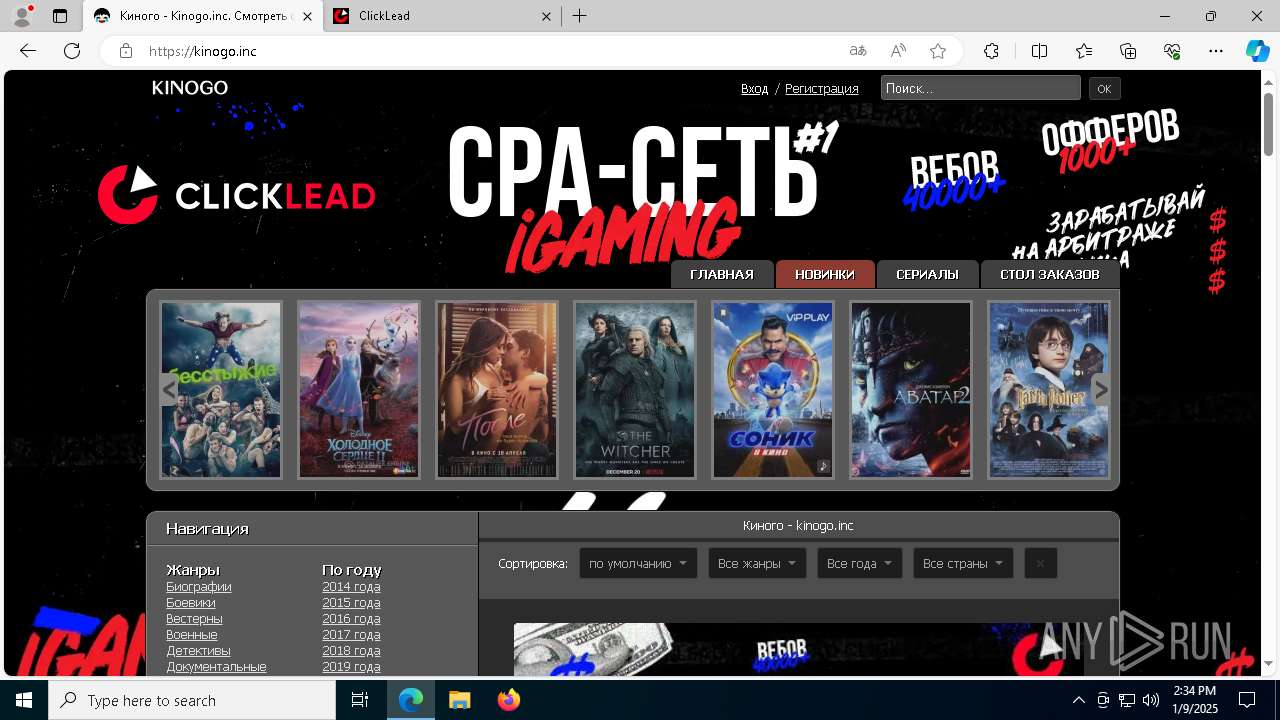Open the tab actions menu icon
The image size is (1280, 720).
point(60,16)
